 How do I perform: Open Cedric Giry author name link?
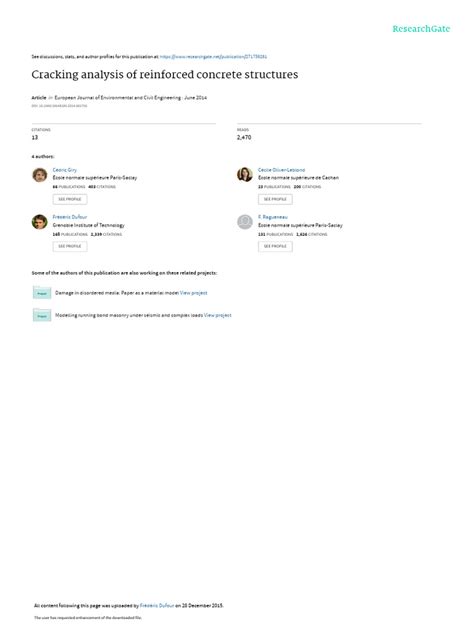click(x=64, y=170)
